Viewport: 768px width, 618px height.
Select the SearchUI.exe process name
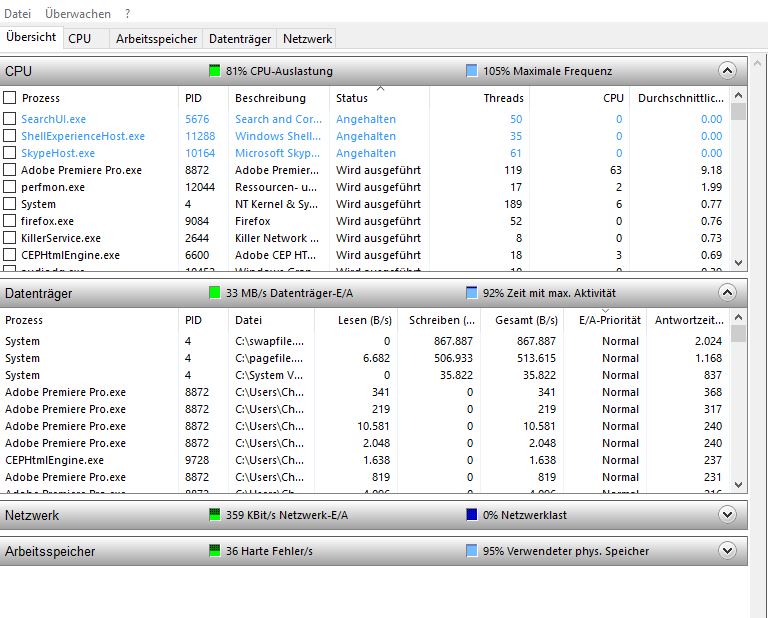click(53, 119)
